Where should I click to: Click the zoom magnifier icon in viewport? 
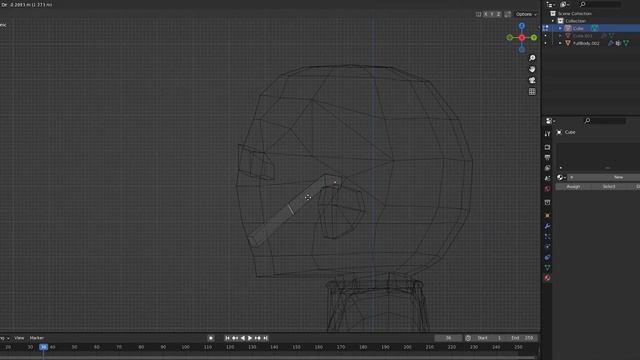532,58
